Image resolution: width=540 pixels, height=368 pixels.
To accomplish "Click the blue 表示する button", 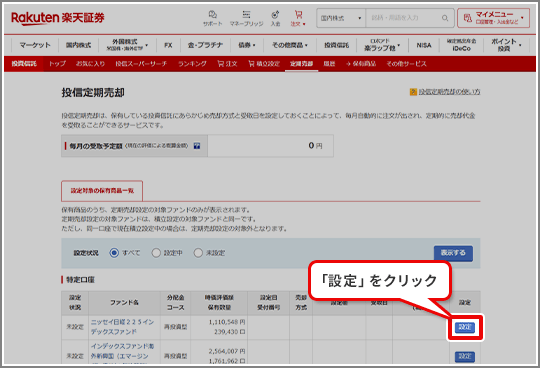I will [453, 253].
